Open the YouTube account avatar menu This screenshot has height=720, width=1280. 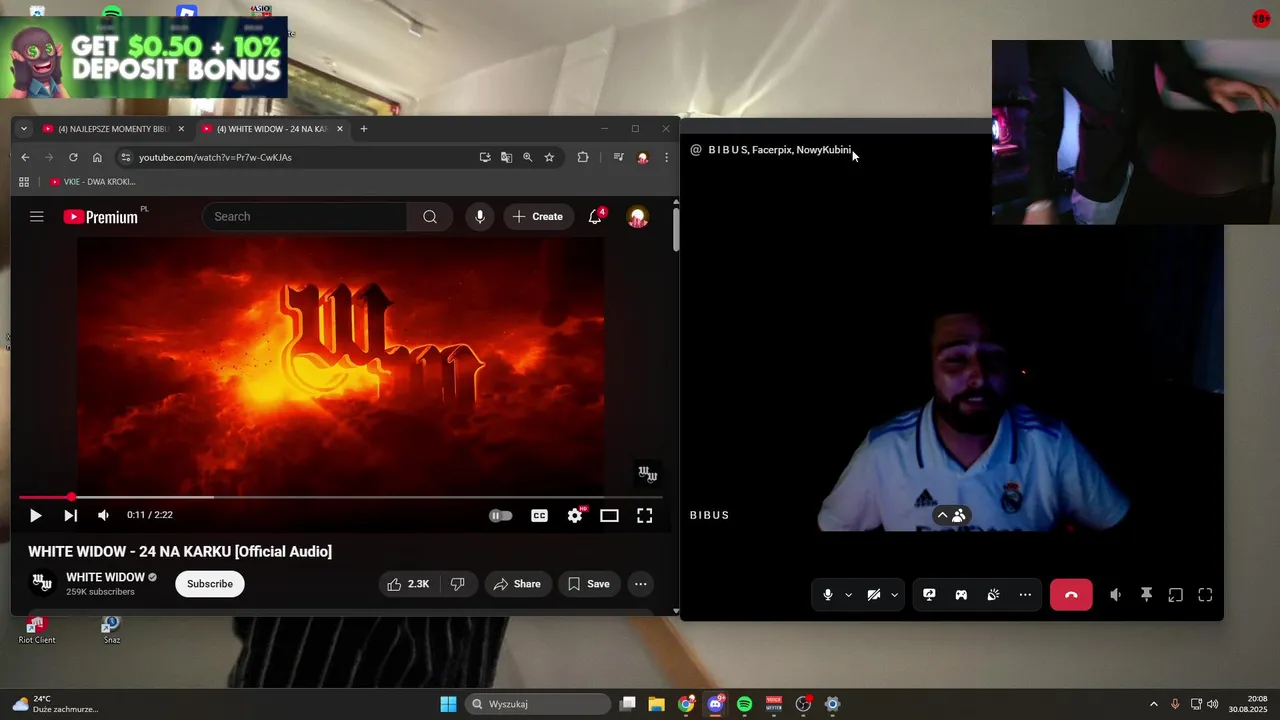click(x=637, y=216)
